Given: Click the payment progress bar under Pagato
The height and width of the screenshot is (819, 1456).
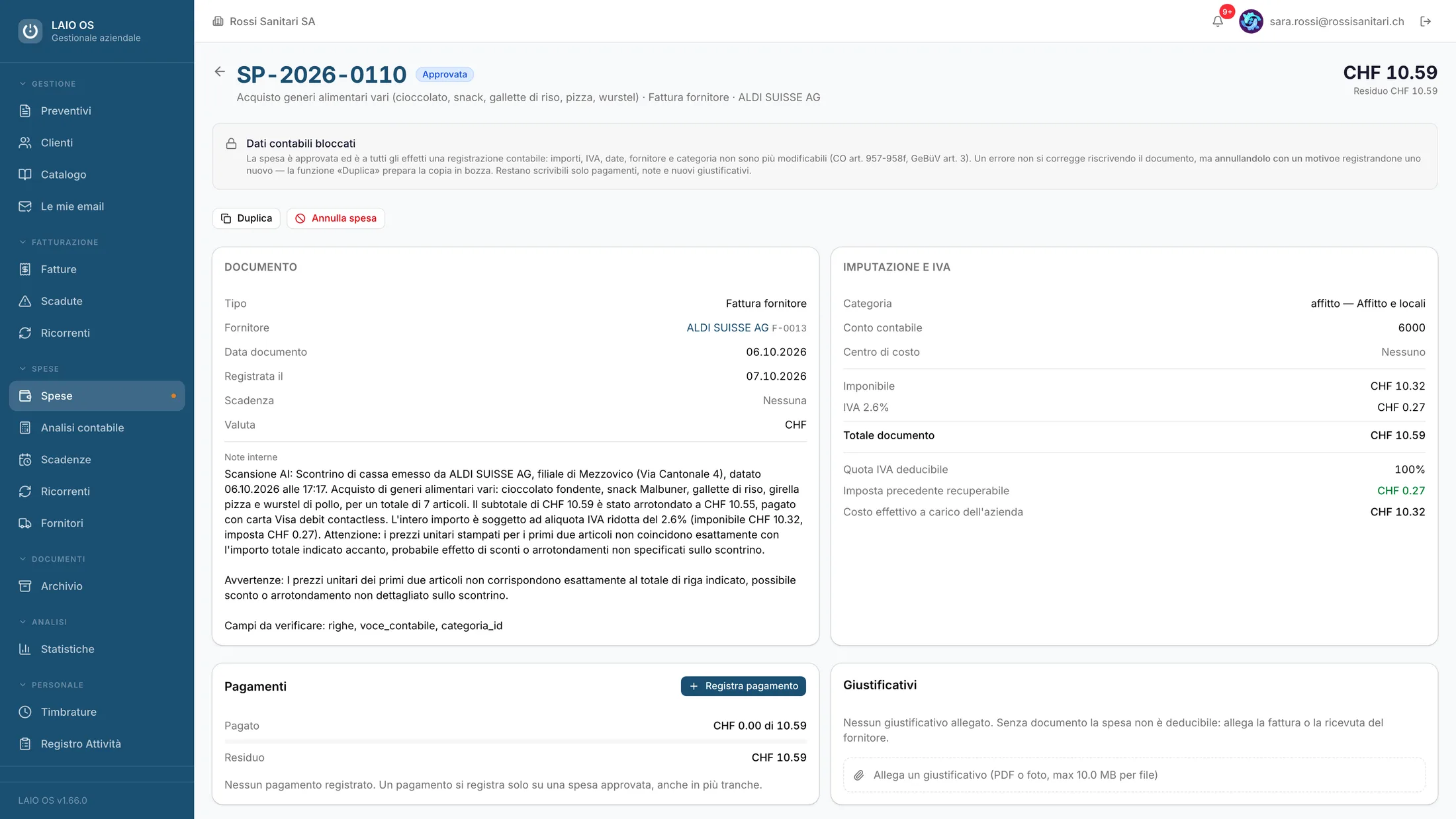Looking at the screenshot, I should click(515, 742).
